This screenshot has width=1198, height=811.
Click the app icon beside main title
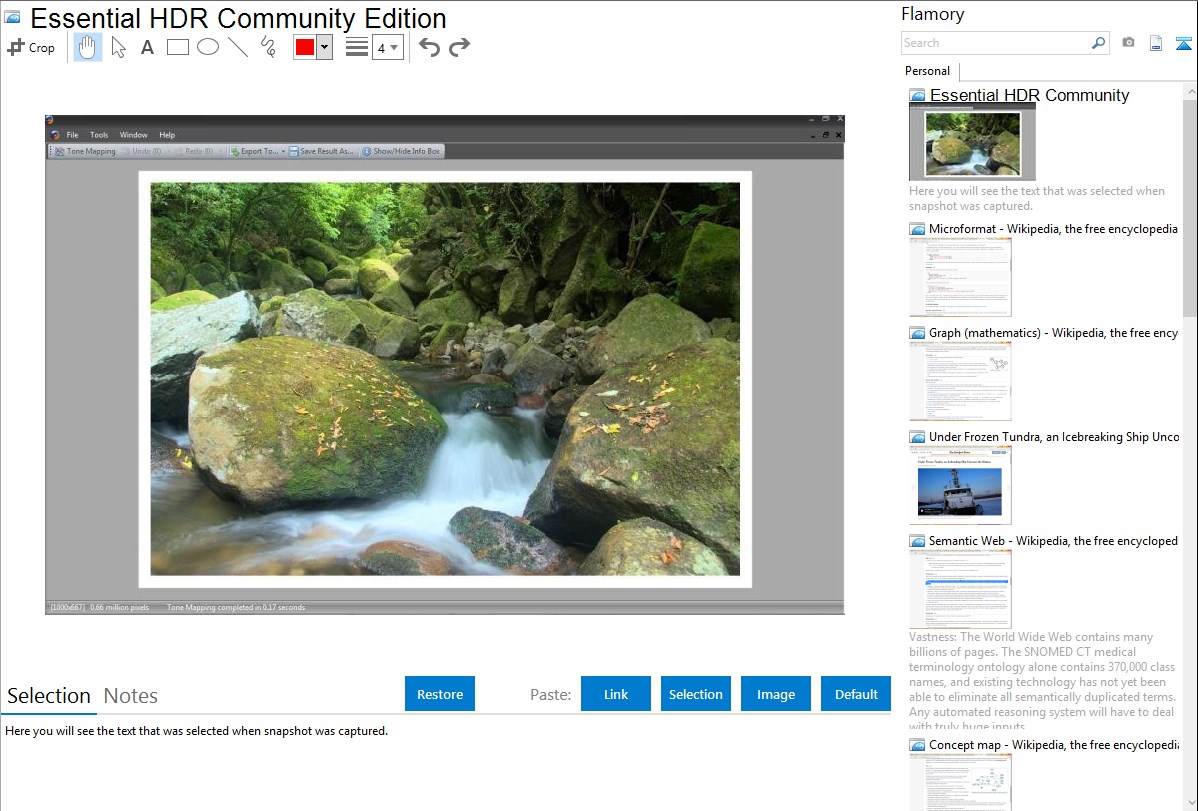(13, 18)
